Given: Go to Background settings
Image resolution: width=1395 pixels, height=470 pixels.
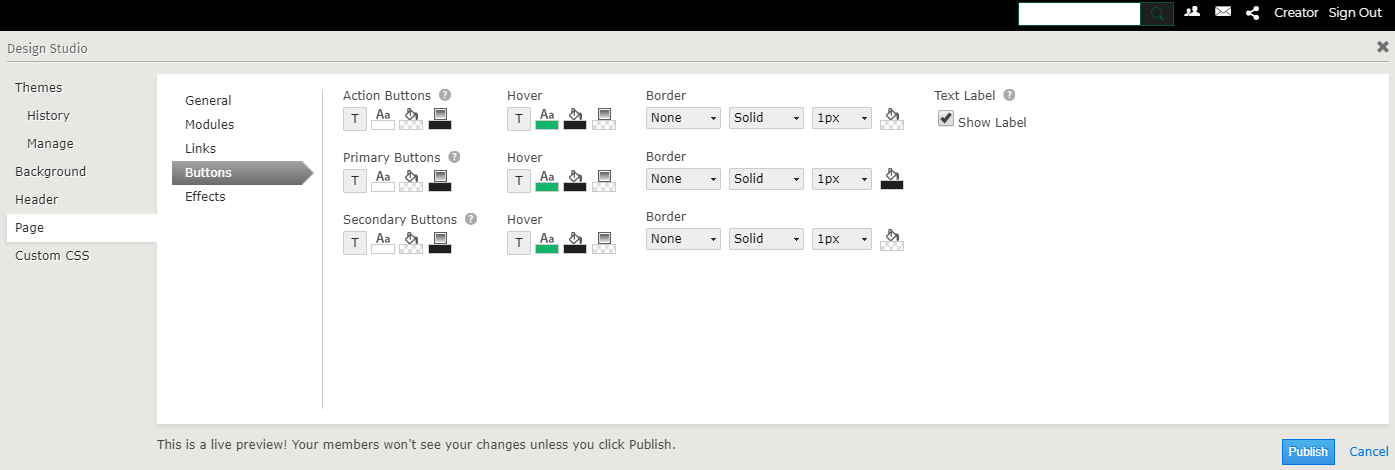Looking at the screenshot, I should tap(50, 172).
